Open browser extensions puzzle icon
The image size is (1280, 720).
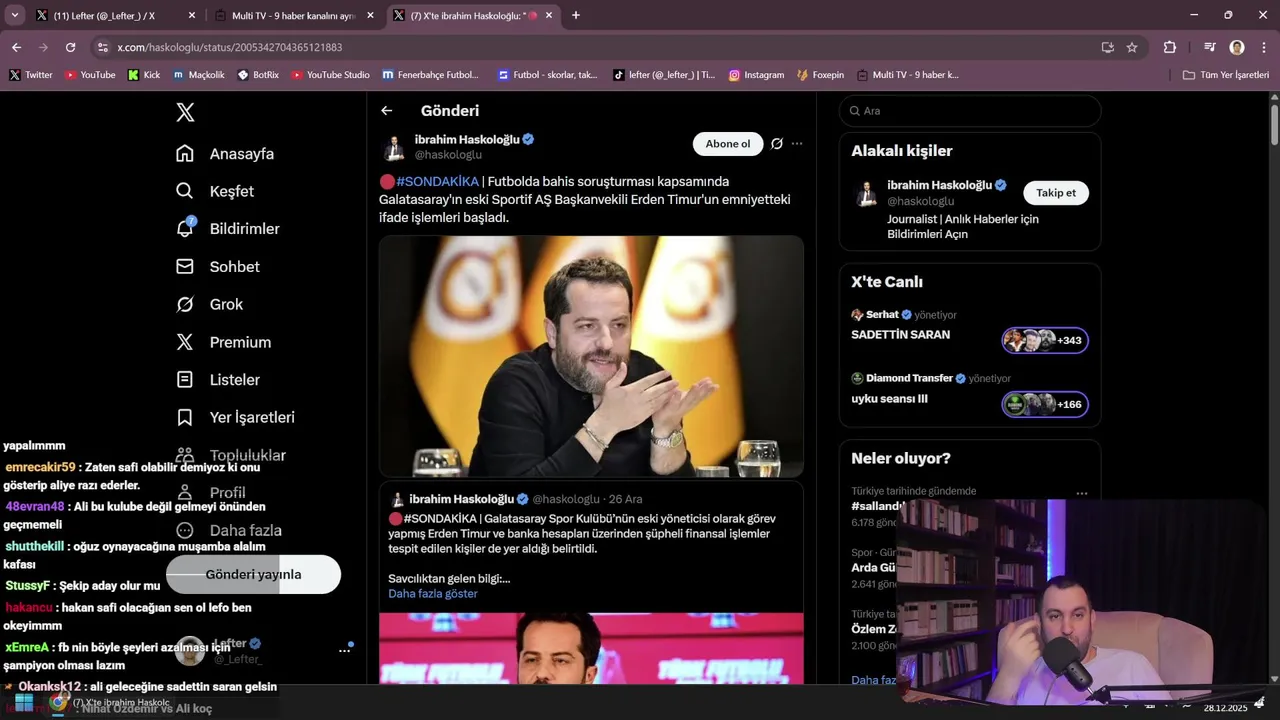(1169, 47)
